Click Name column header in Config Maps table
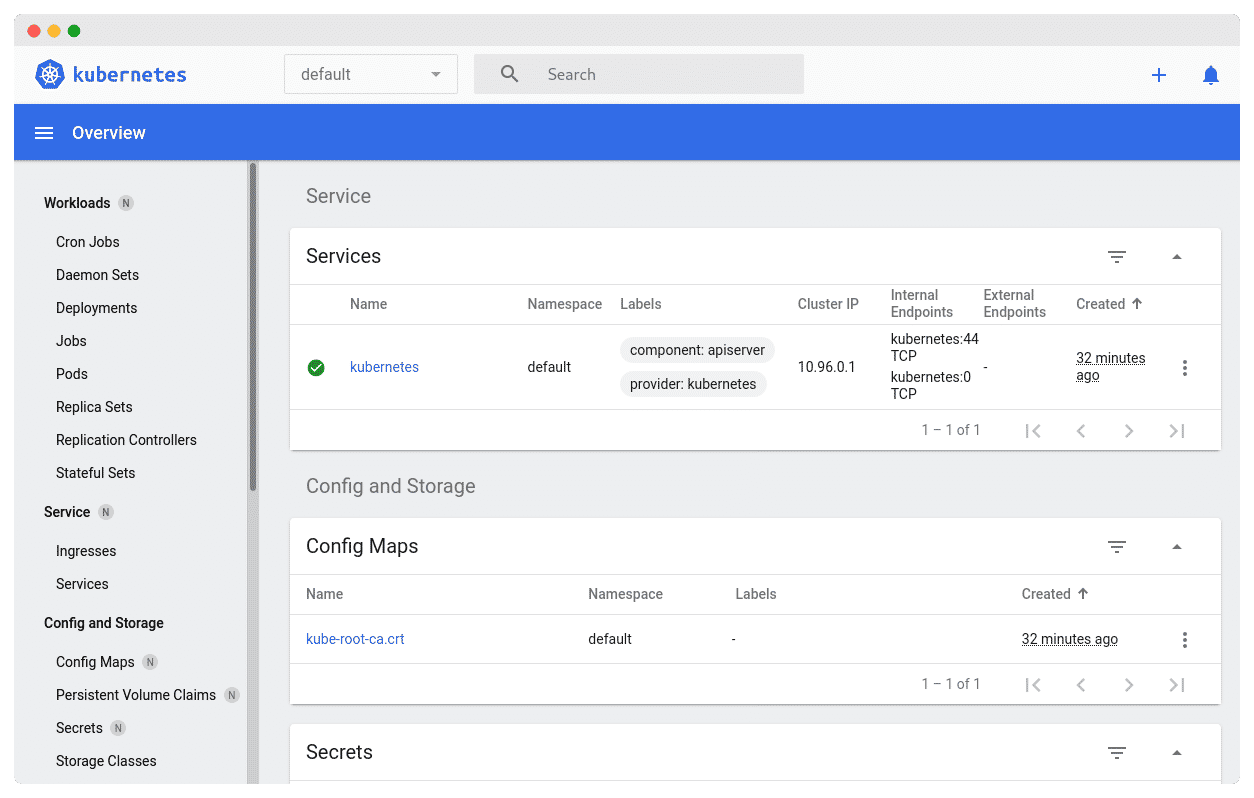Image resolution: width=1254 pixels, height=798 pixels. (x=324, y=594)
